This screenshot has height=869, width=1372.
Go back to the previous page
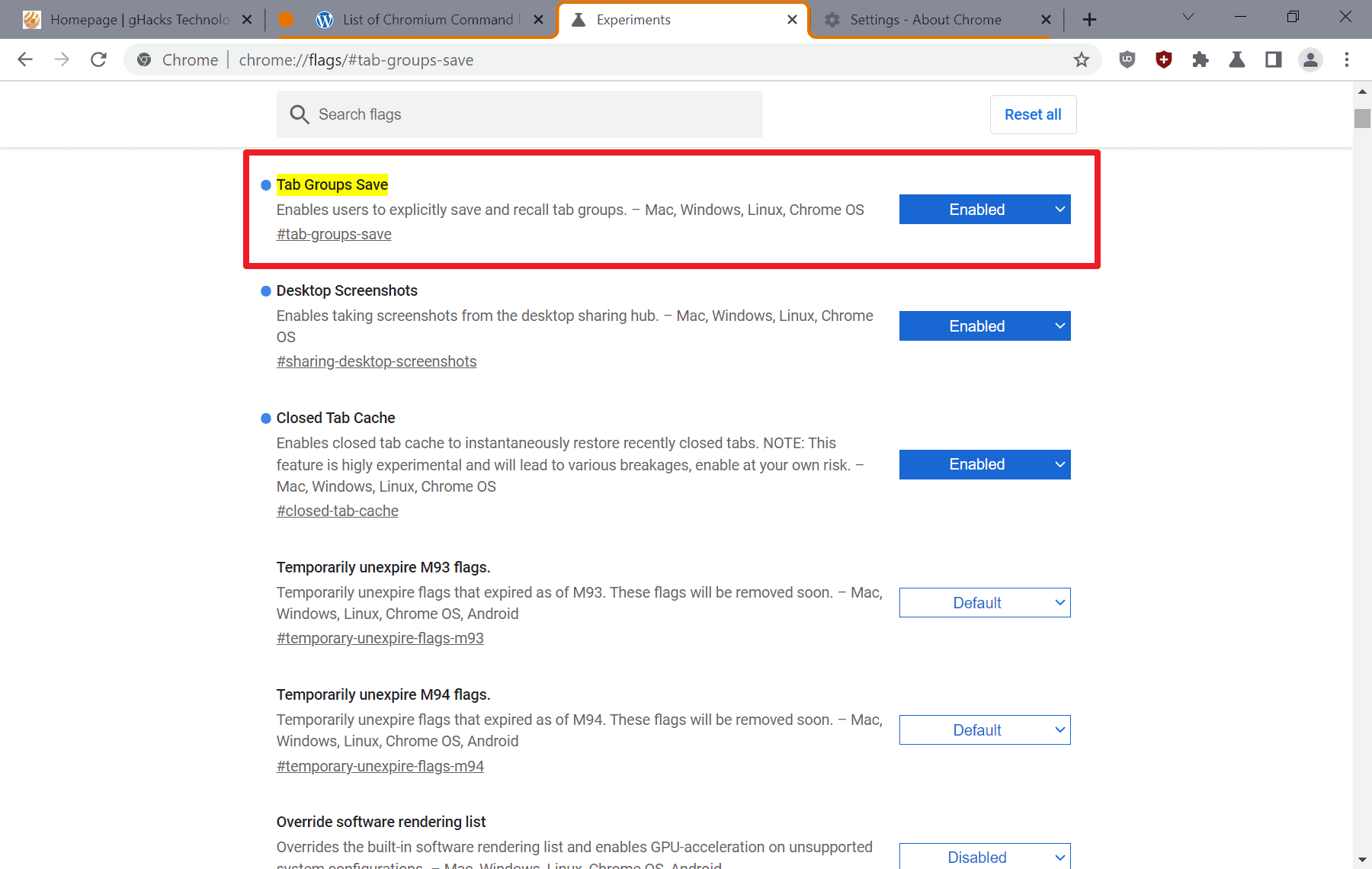[25, 59]
